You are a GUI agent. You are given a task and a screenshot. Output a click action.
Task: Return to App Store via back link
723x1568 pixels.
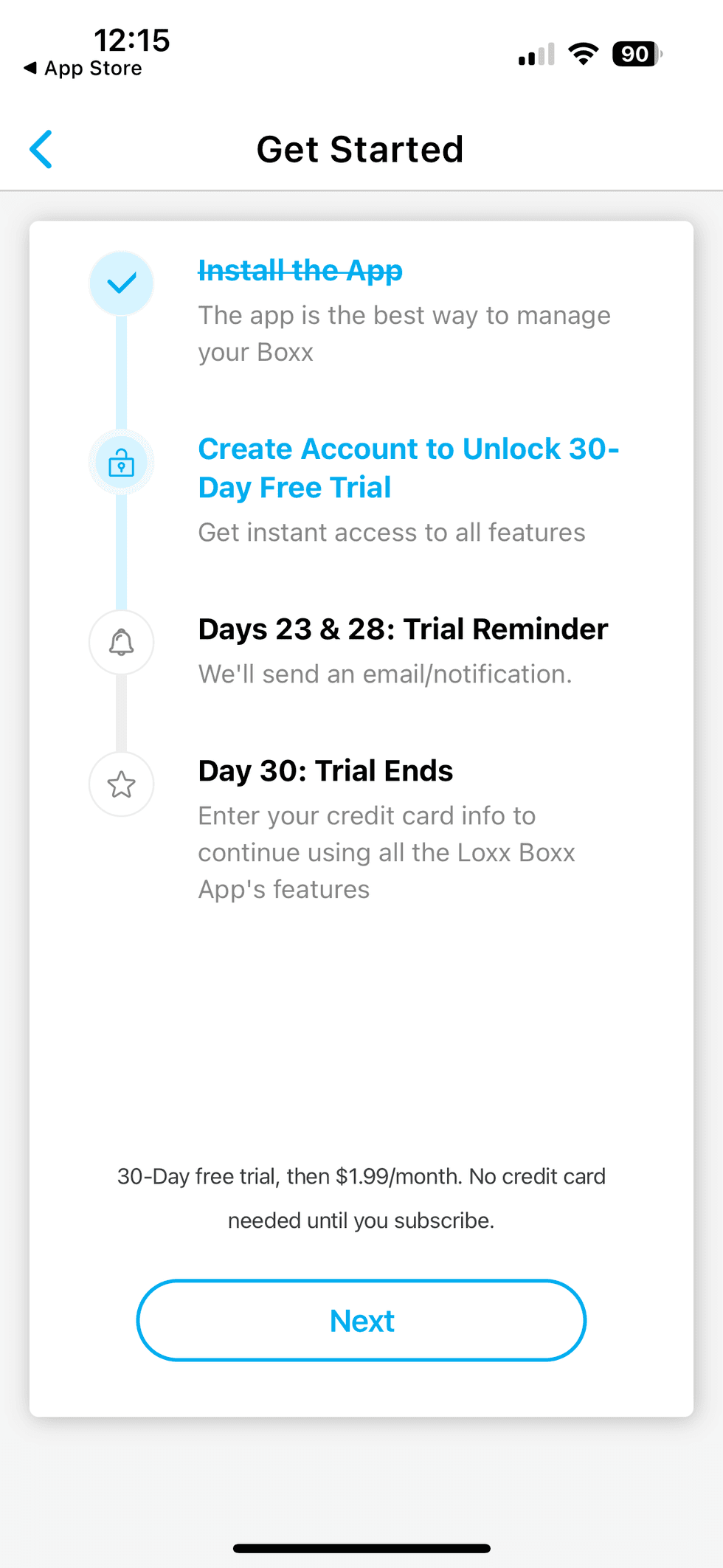point(83,69)
